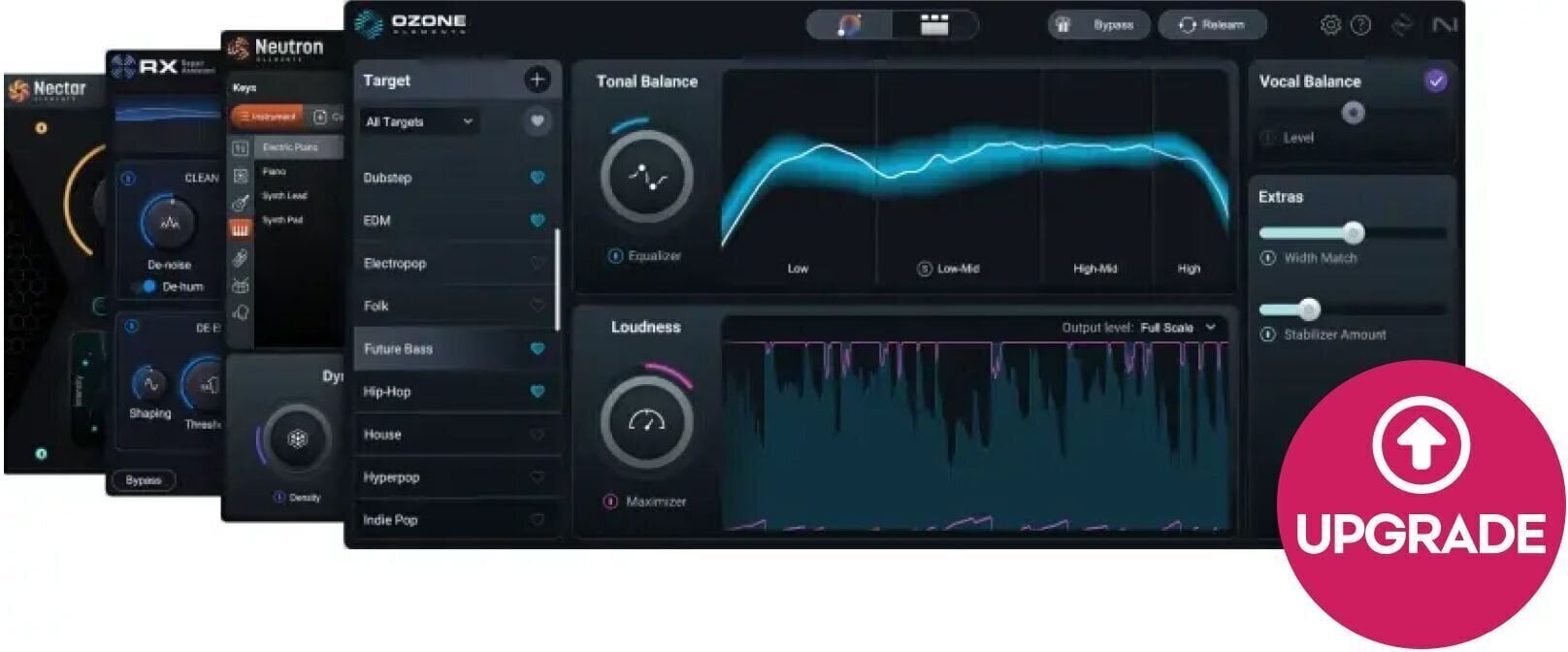Unfavorite the Future Bass target heart
The image size is (1568, 652).
537,348
